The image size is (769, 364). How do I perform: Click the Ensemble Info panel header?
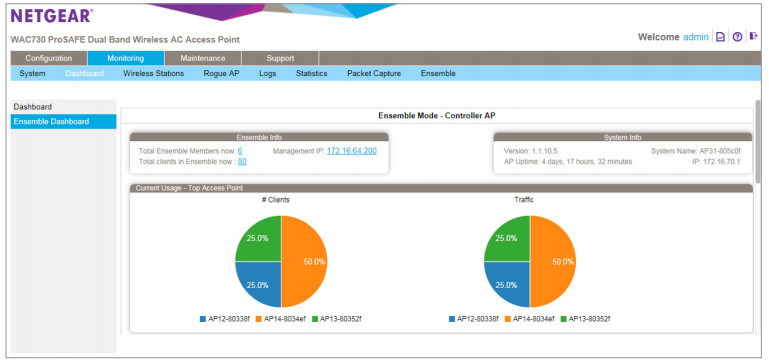[259, 137]
